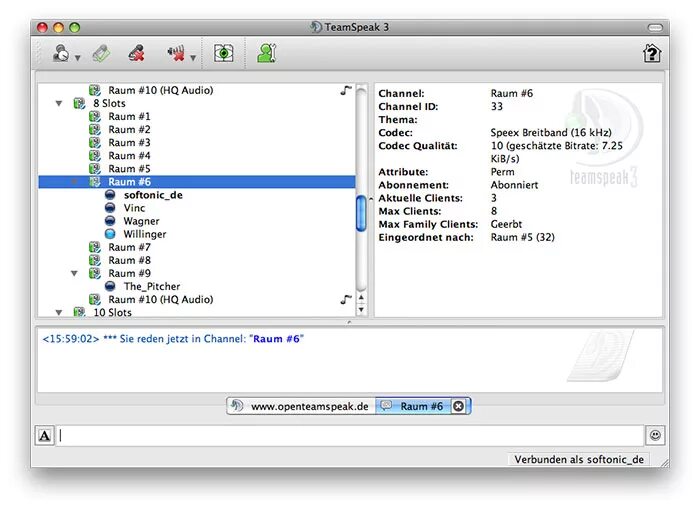
Task: Mute speakers with the red-X speaker icon
Action: coord(176,53)
